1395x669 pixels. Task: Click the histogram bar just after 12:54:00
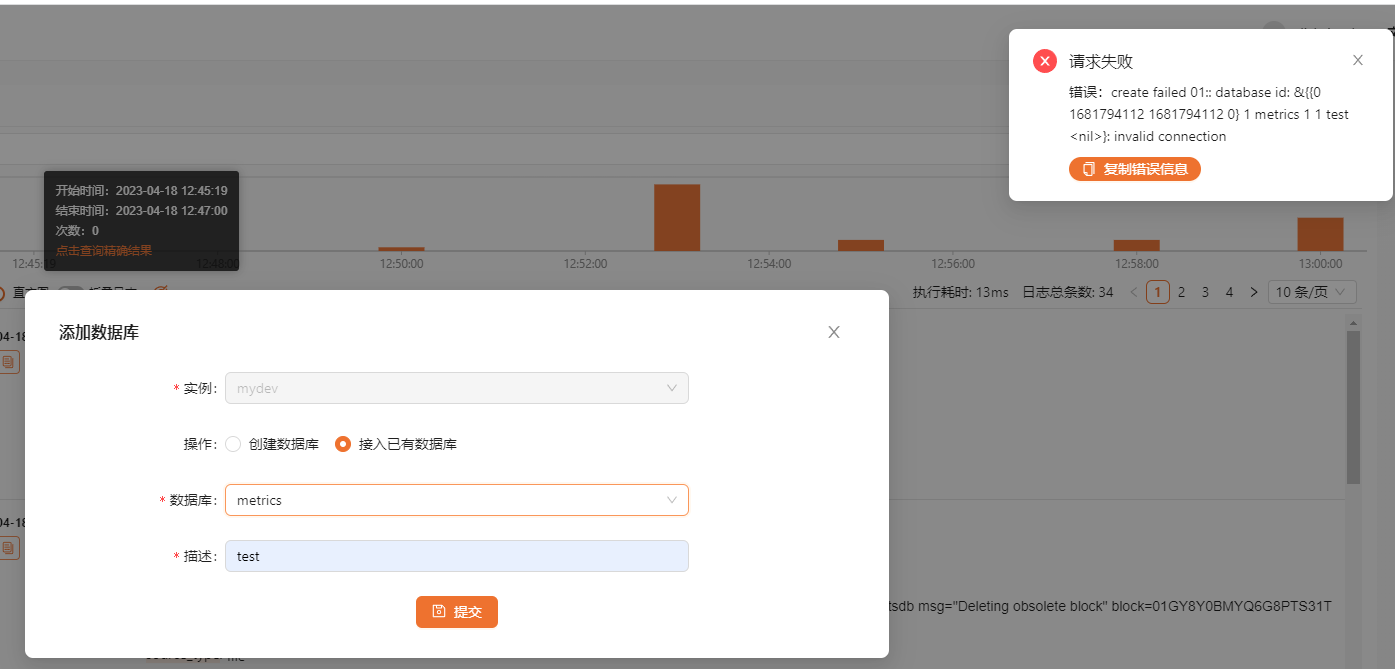[x=861, y=245]
